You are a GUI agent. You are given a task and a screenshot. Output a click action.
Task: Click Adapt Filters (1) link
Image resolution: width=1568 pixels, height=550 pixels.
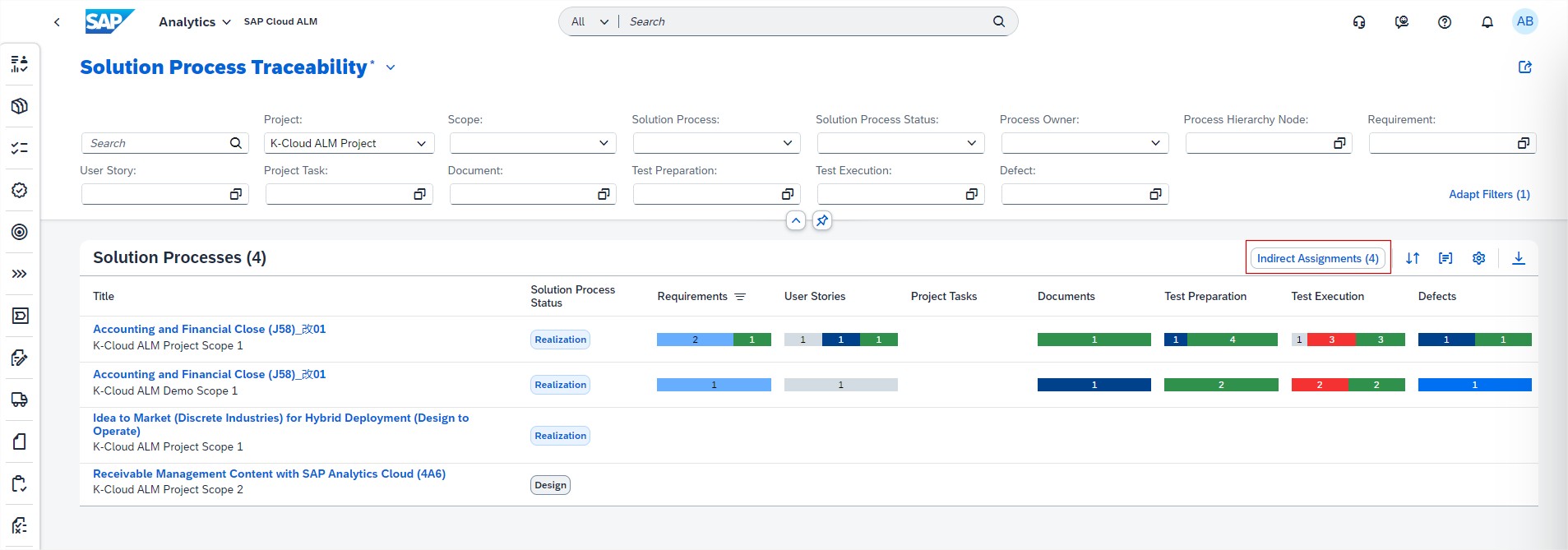click(x=1488, y=194)
